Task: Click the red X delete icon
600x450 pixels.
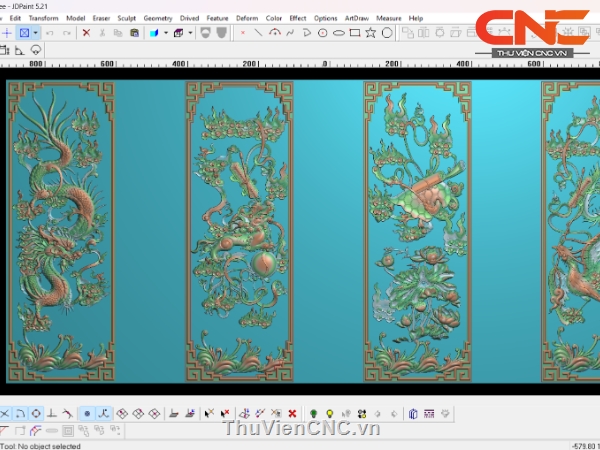Action: coord(86,33)
